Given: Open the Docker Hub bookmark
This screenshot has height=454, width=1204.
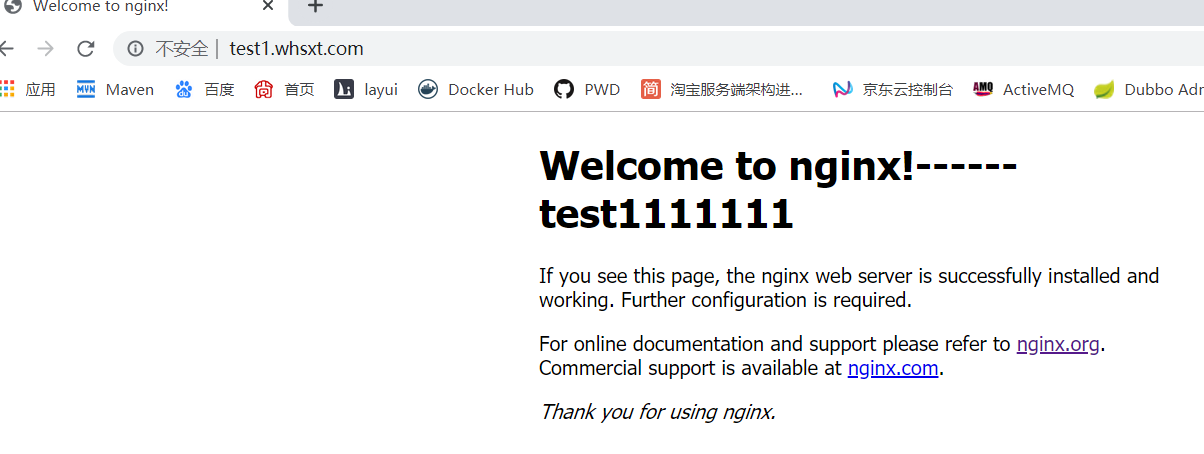Looking at the screenshot, I should click(x=476, y=89).
